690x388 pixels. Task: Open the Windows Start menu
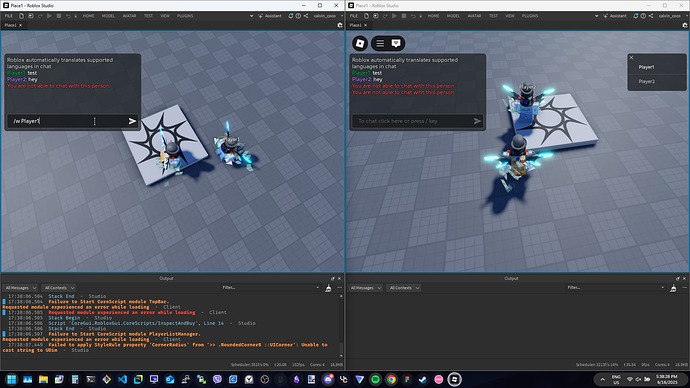[x=11, y=379]
